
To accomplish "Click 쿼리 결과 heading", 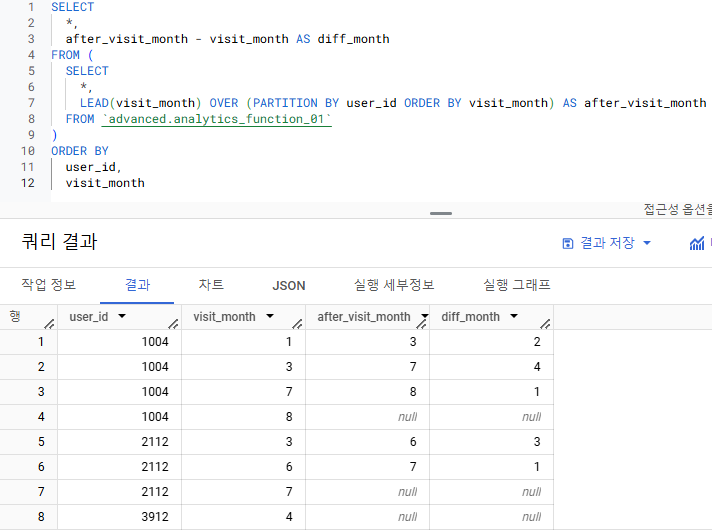I will [59, 241].
